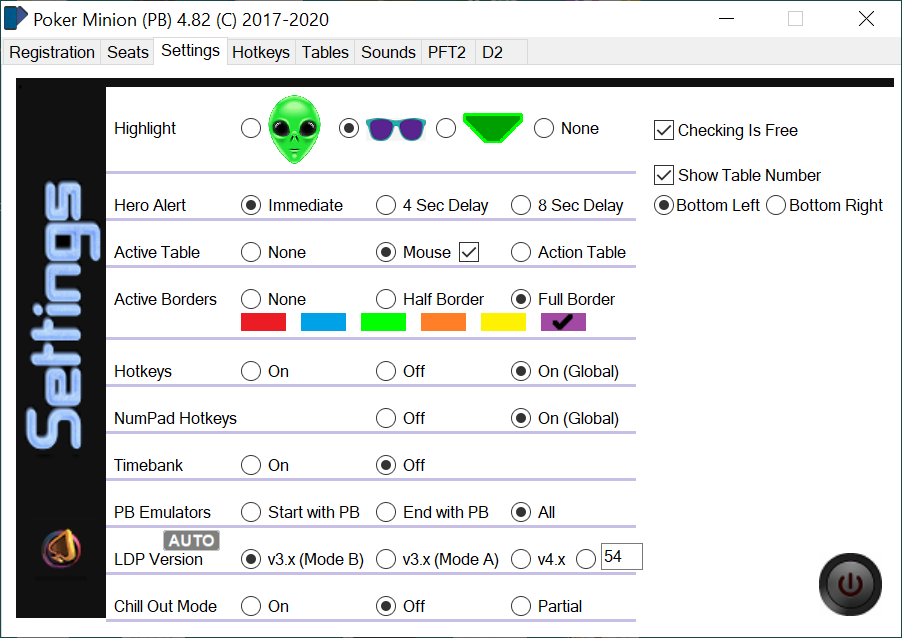Pick the purple checked border color swatch
The width and height of the screenshot is (902, 638).
coord(563,322)
